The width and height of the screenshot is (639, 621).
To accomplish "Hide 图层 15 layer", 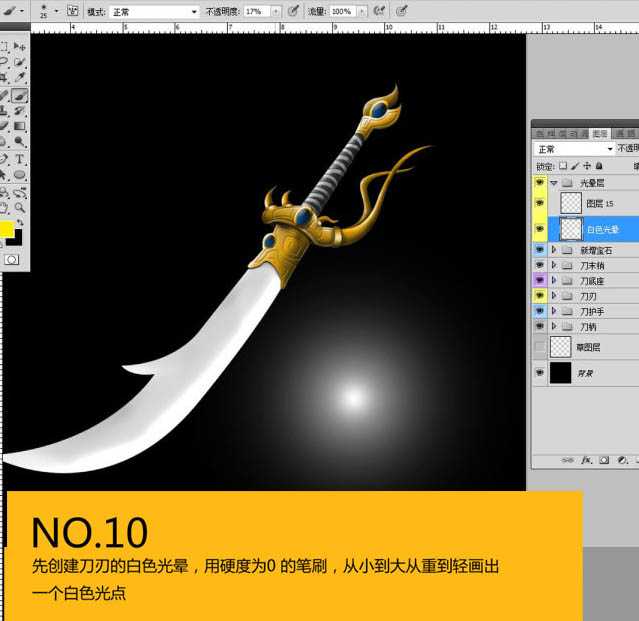I will pyautogui.click(x=540, y=203).
